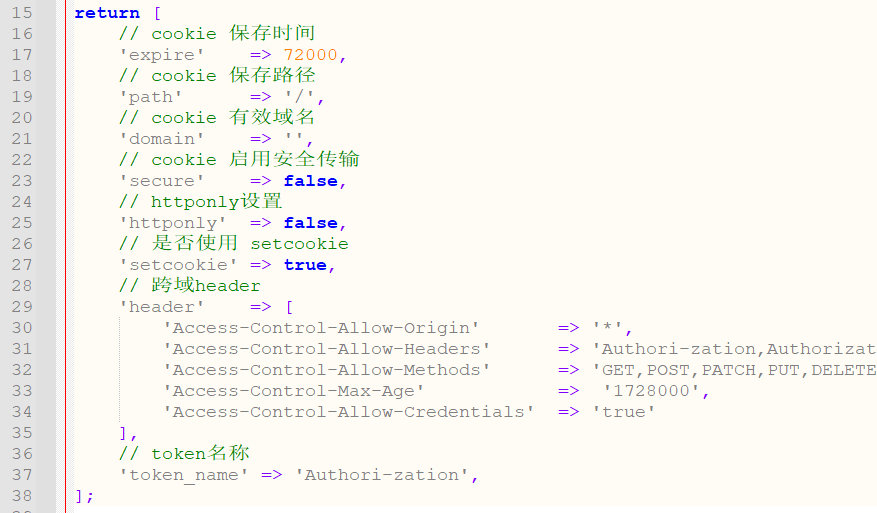Click the 'setcookie' true value
Viewport: 877px width, 513px height.
pyautogui.click(x=305, y=265)
